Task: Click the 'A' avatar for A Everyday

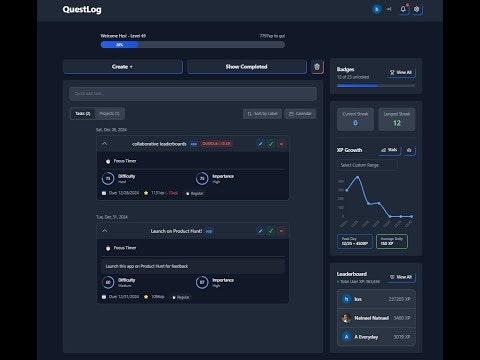Action: point(346,337)
